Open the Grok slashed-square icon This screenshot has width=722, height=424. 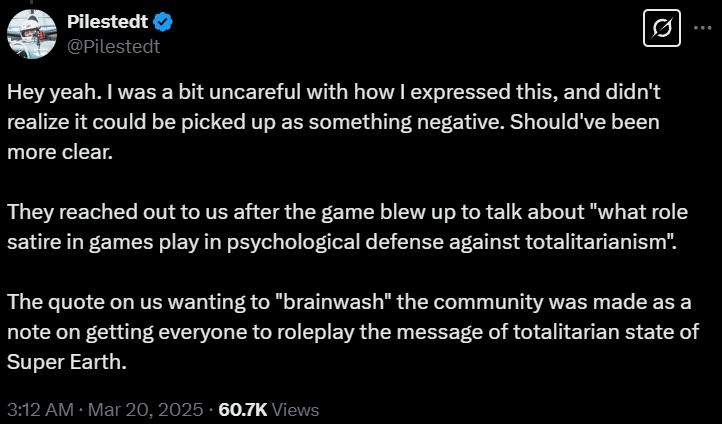[x=659, y=30]
